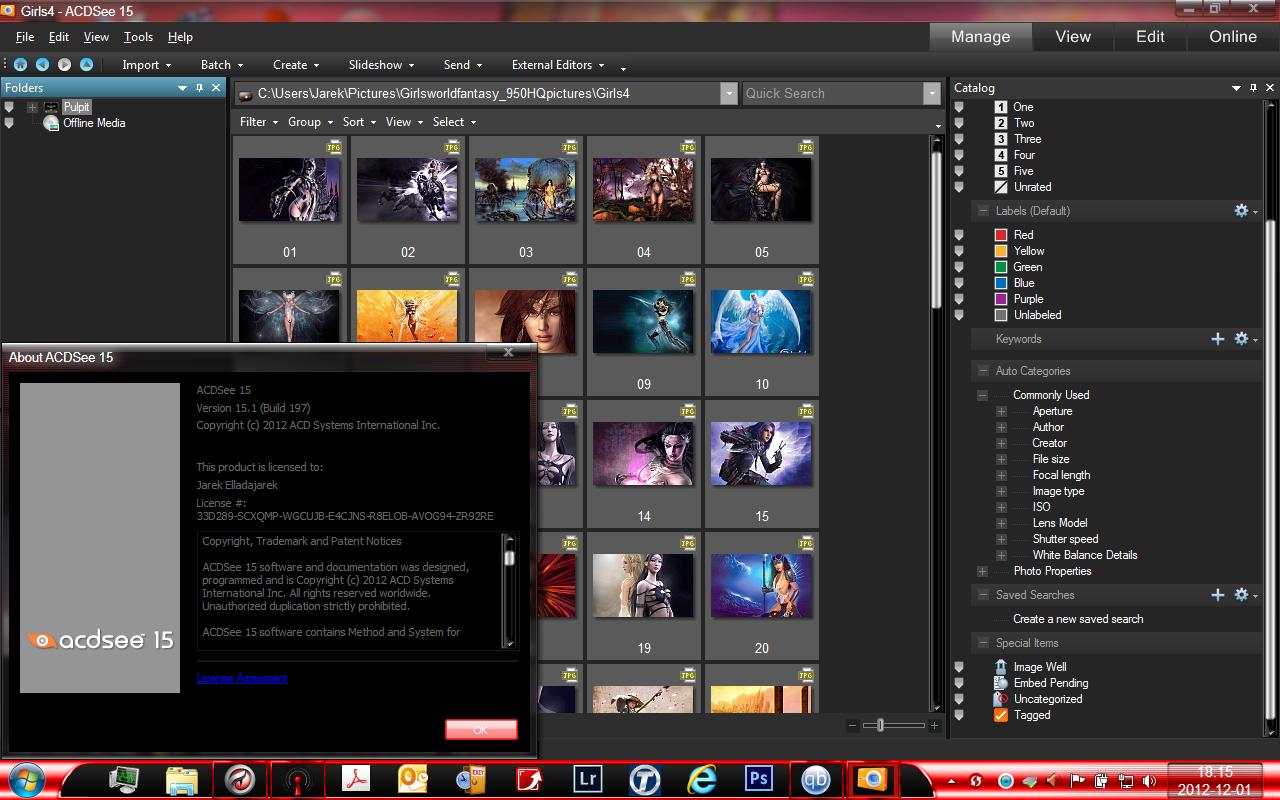Click the Up one folder icon

pos(86,64)
